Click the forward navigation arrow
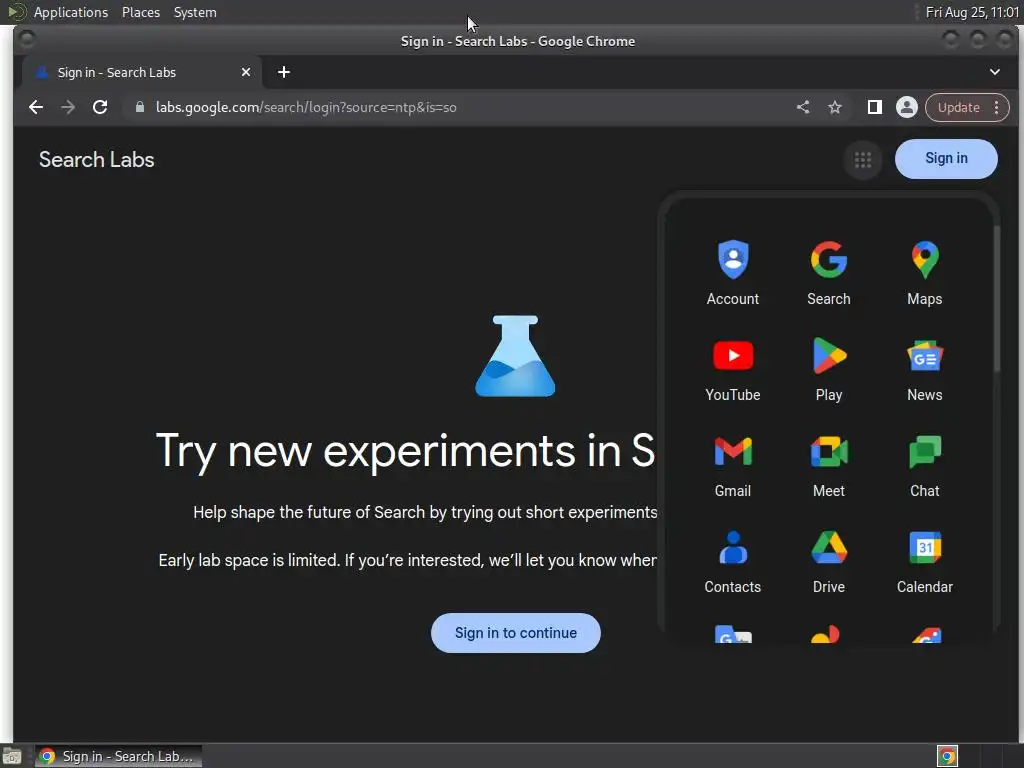This screenshot has width=1024, height=768. pos(68,107)
